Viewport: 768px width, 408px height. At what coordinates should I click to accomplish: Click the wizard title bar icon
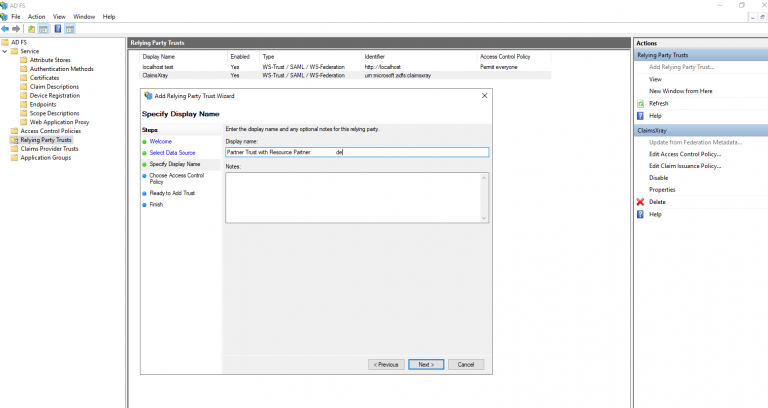[x=148, y=96]
